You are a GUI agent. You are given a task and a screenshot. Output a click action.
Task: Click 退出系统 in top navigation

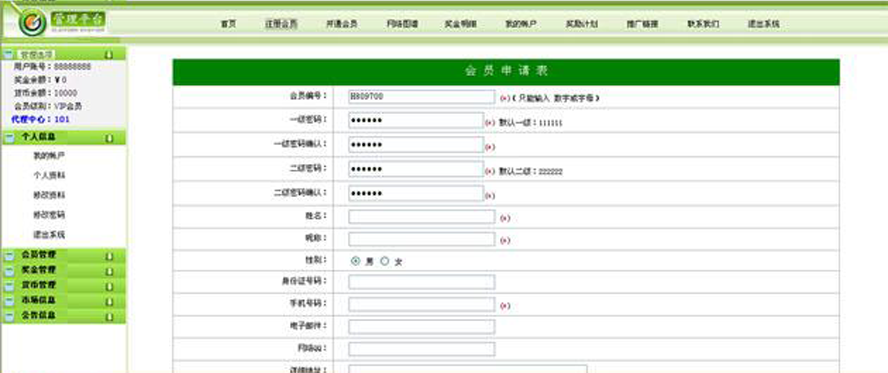763,24
